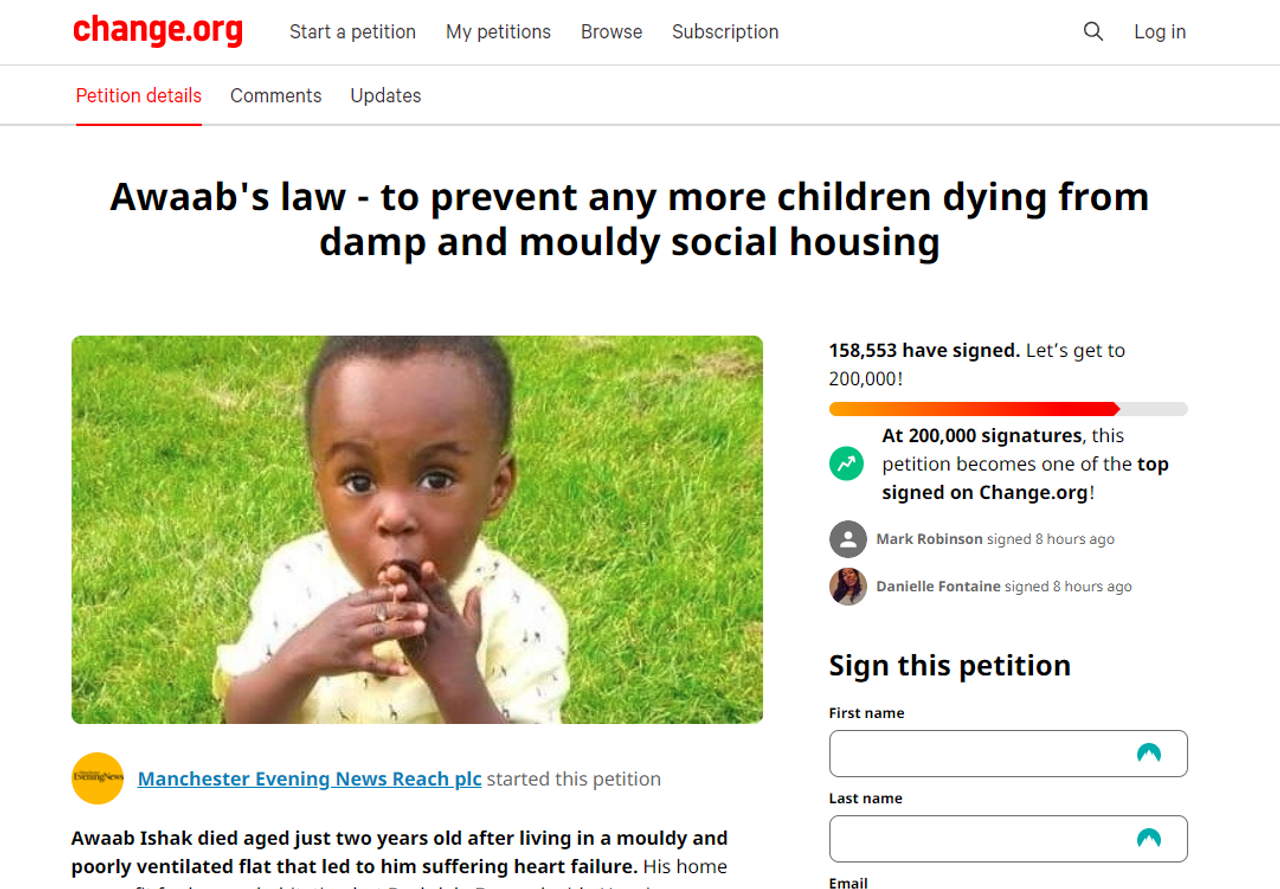Open Start a petition page
The image size is (1280, 889).
(x=352, y=32)
